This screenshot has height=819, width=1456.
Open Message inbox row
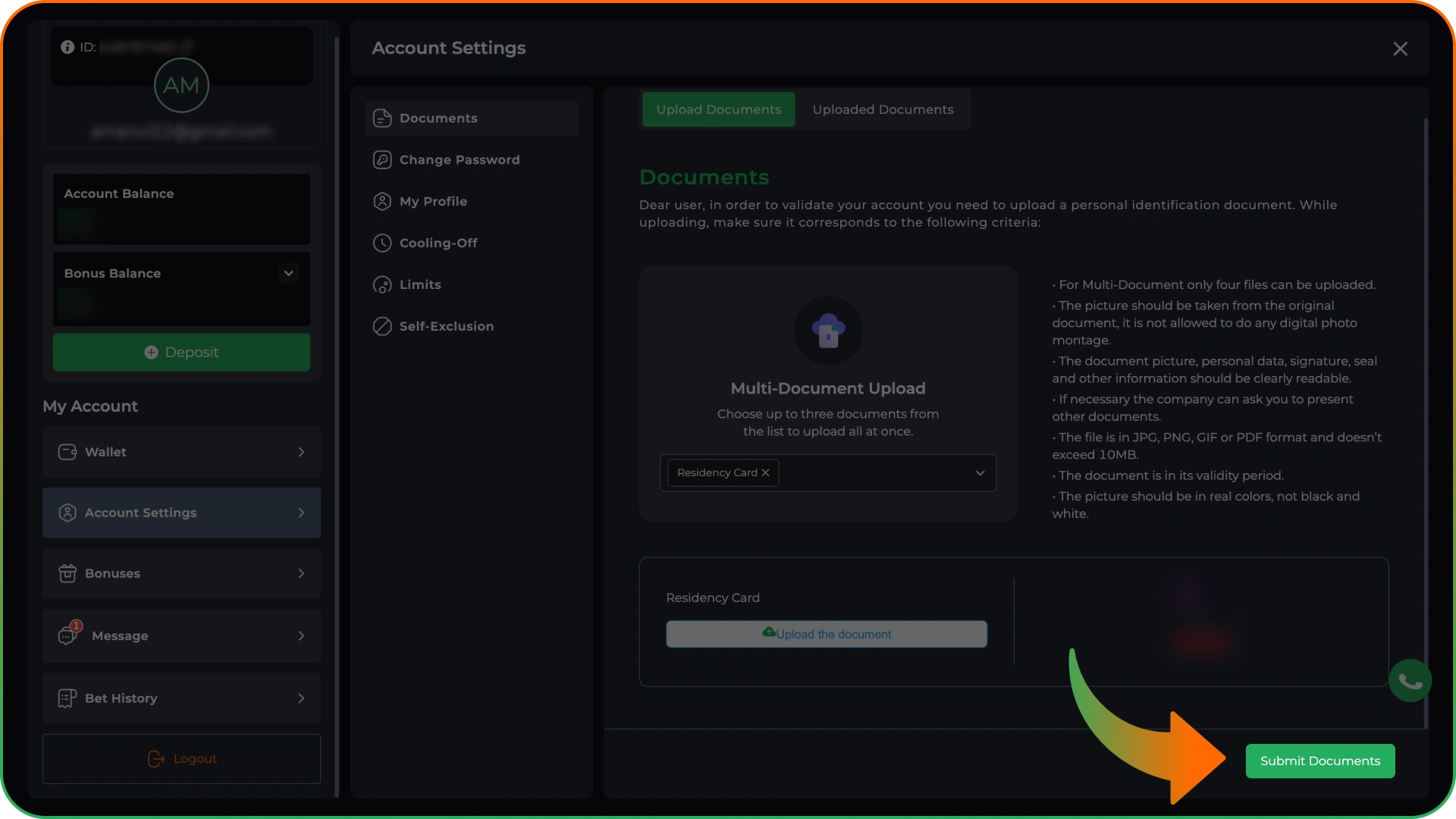point(181,635)
